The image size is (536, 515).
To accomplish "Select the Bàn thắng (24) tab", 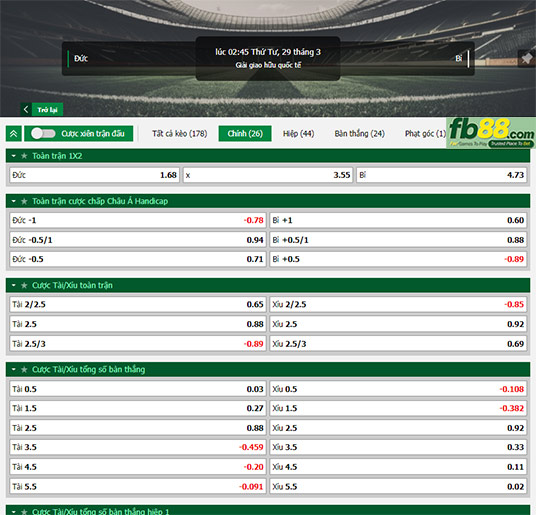I will click(359, 134).
